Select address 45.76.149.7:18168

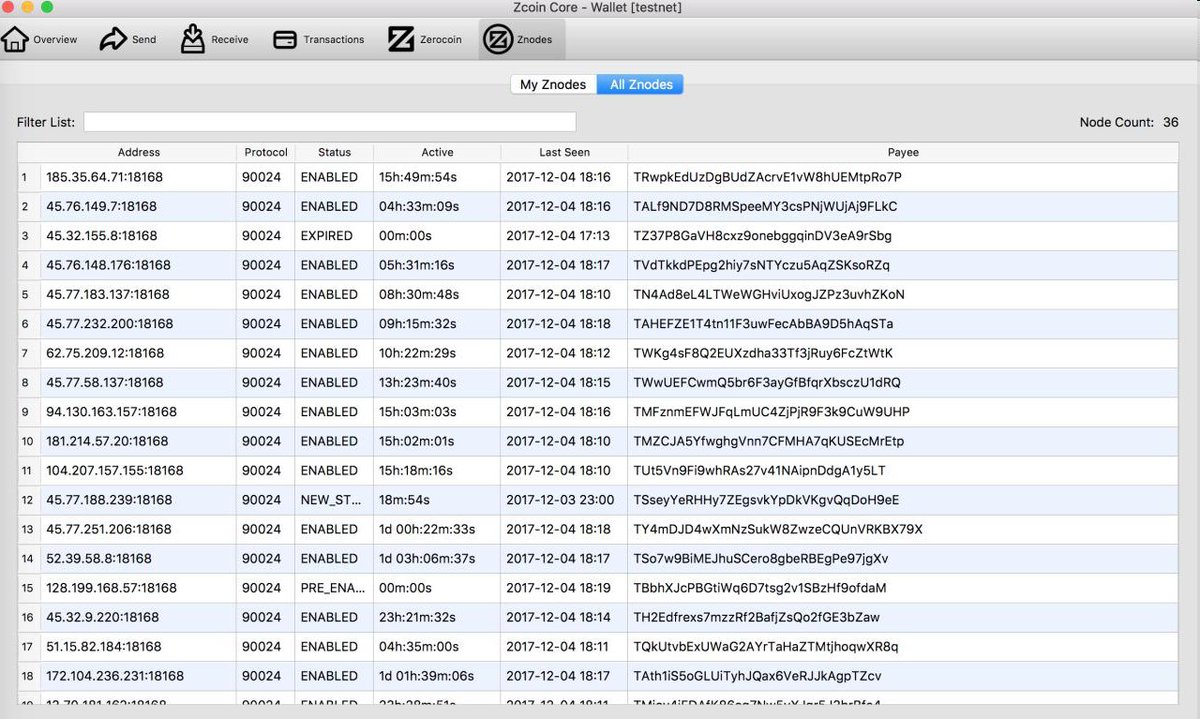(x=101, y=206)
